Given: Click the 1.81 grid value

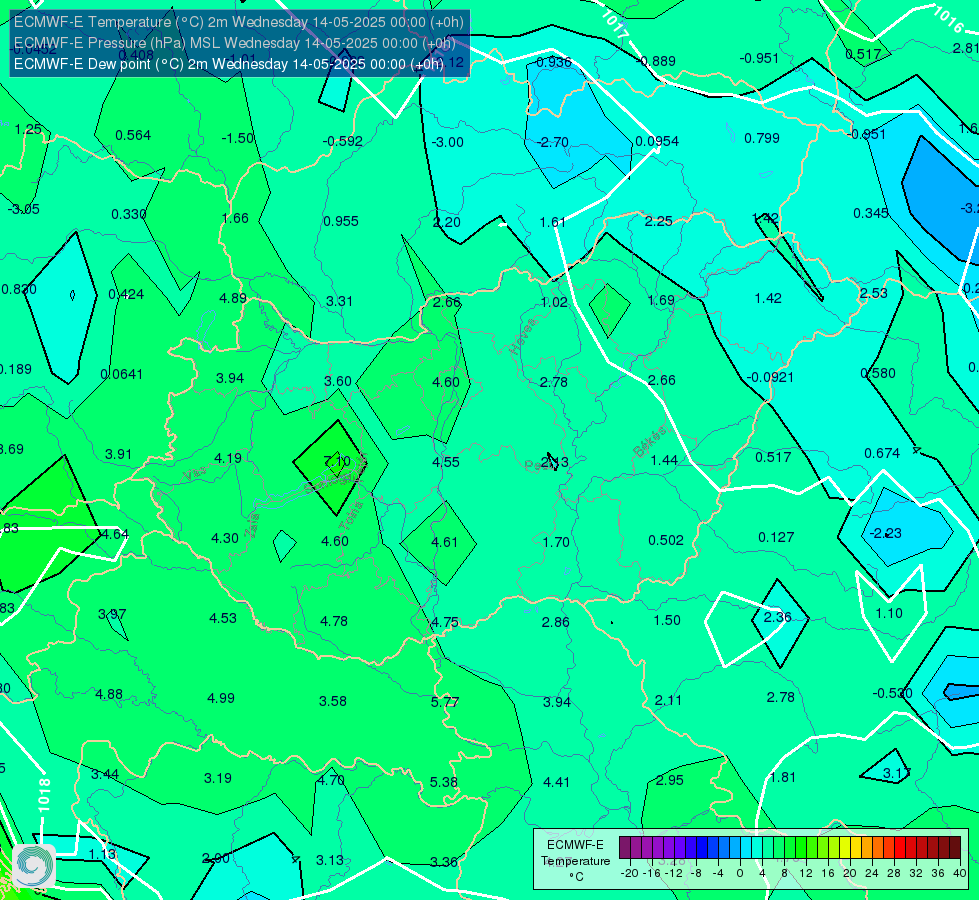Looking at the screenshot, I should click(782, 778).
